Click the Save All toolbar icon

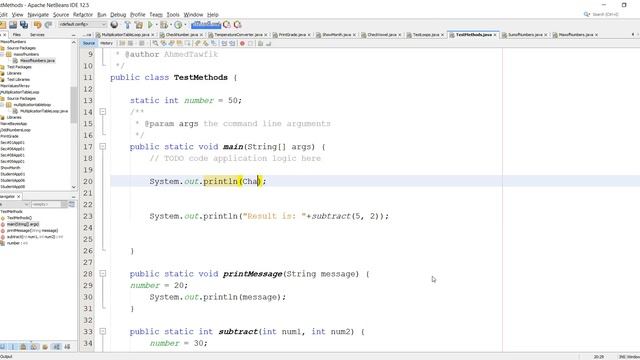point(24,25)
